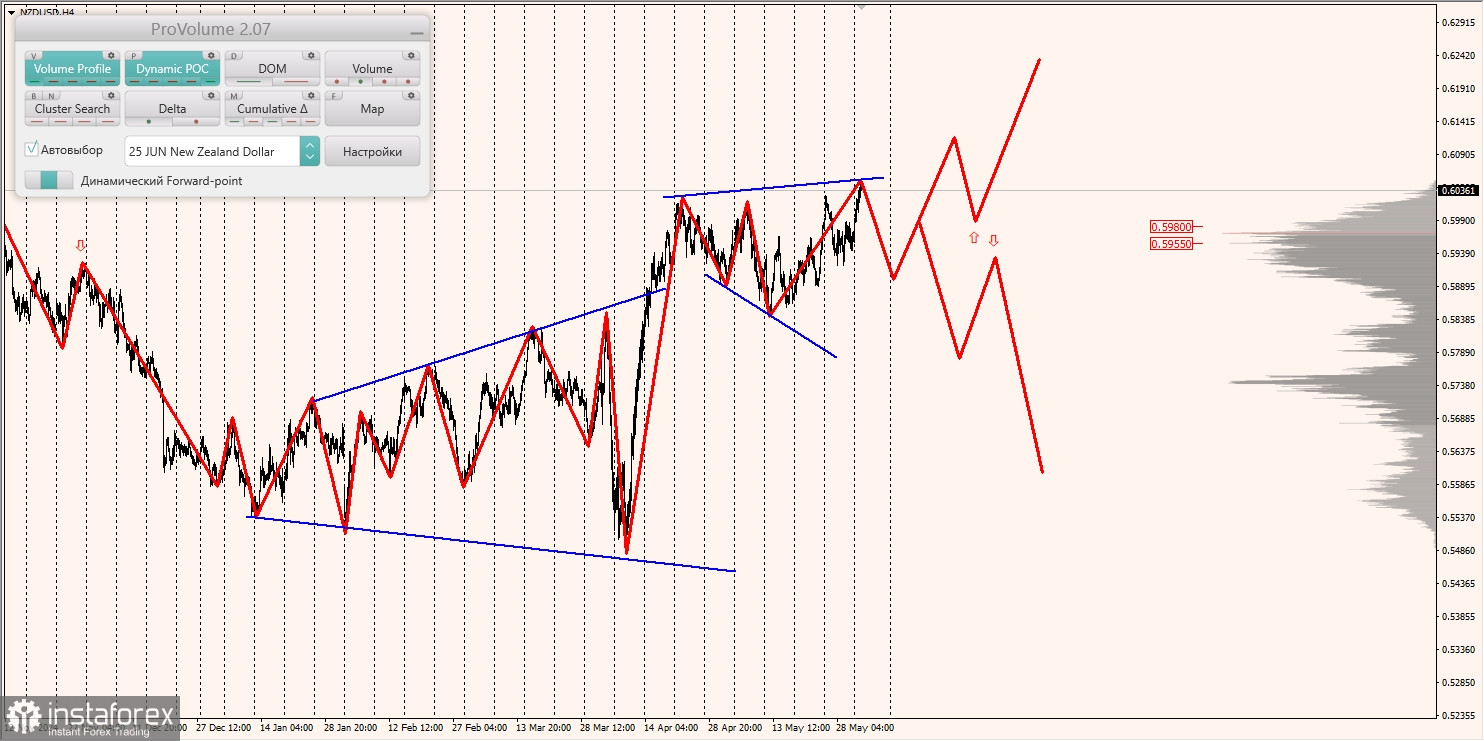
Task: Enable the Map view
Action: 372,109
